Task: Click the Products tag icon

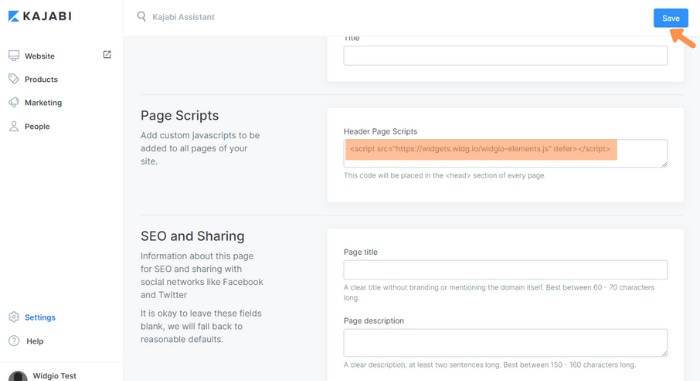Action: tap(14, 79)
